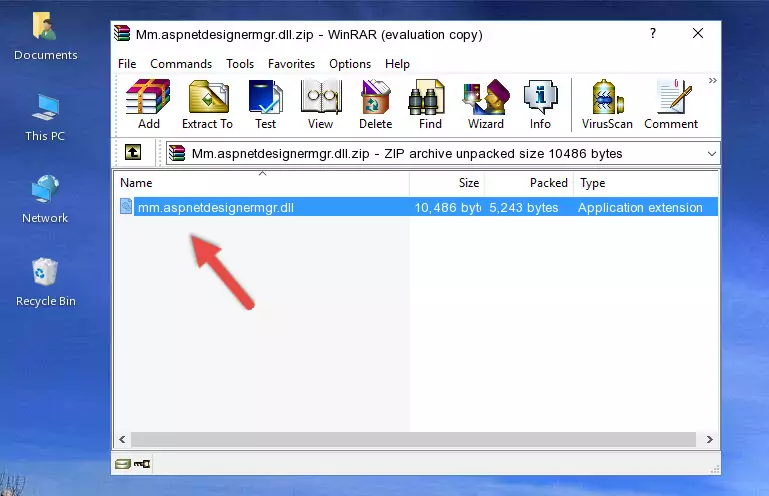Screen dimensions: 769x496
Task: Open the Options menu
Action: (x=350, y=64)
